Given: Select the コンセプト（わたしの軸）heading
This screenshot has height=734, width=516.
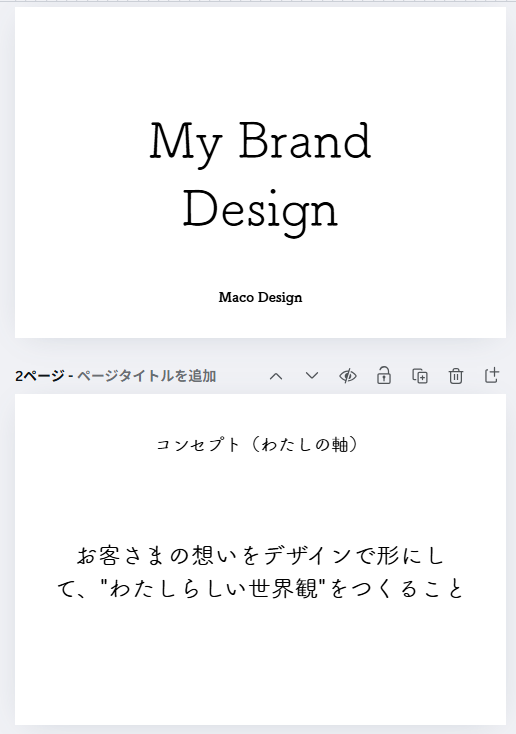Looking at the screenshot, I should tap(258, 444).
